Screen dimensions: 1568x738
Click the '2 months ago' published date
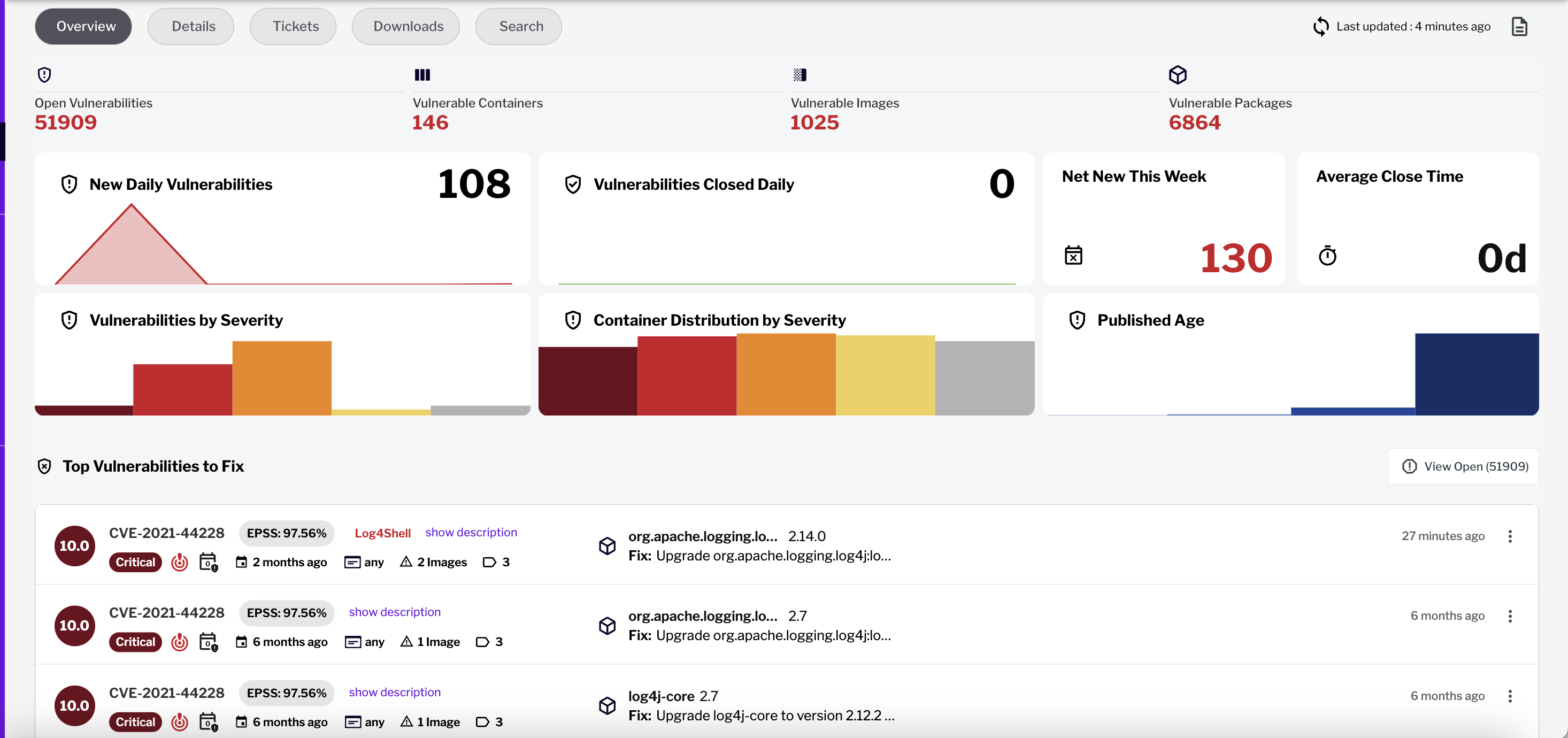tap(290, 562)
